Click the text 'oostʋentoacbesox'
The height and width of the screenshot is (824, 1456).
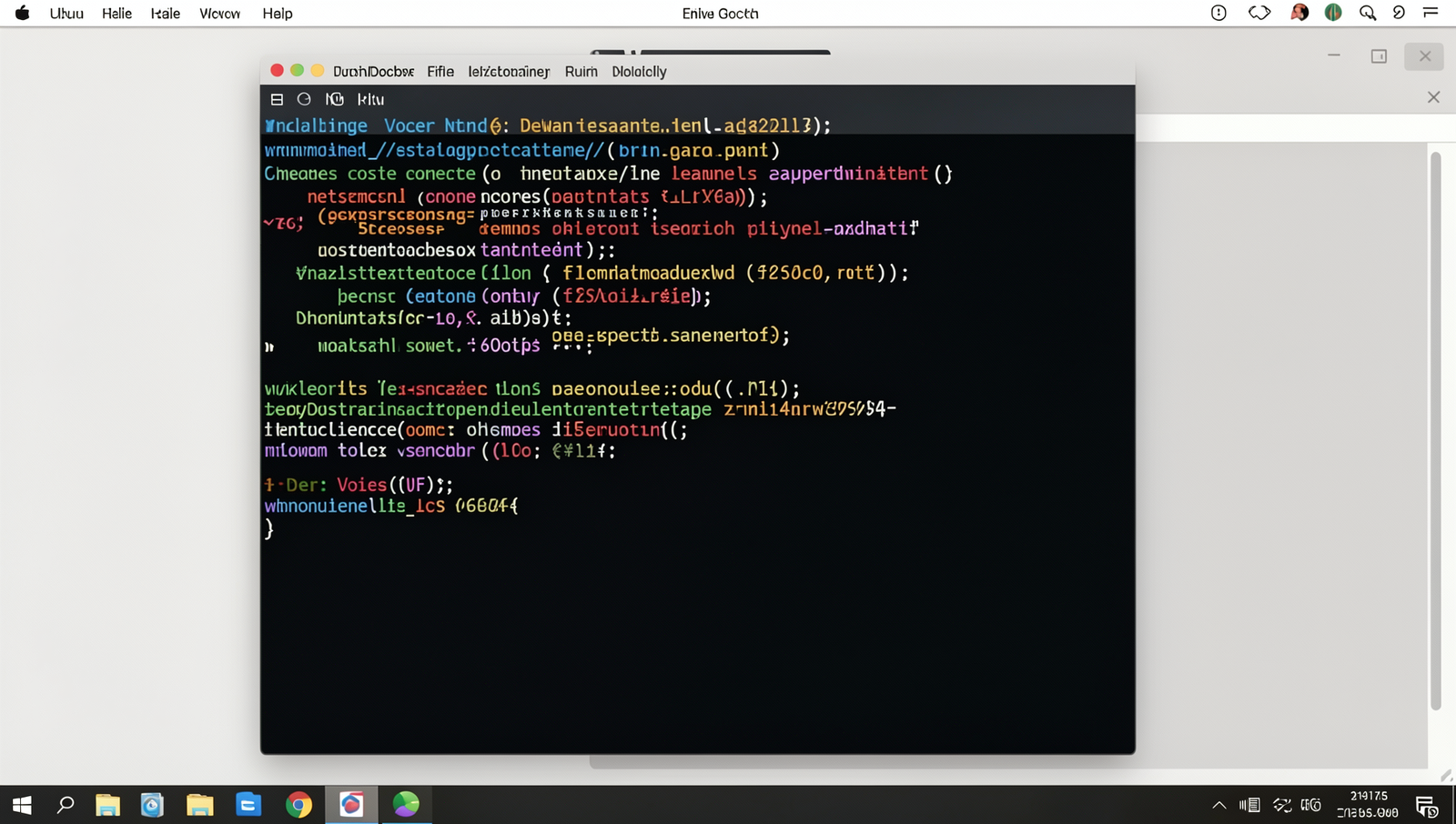click(396, 250)
